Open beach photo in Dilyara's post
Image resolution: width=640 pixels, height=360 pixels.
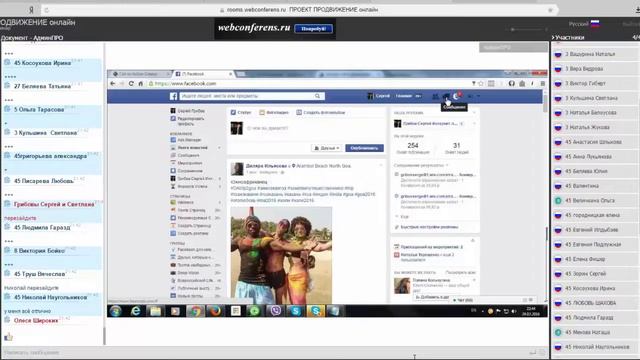(281, 255)
